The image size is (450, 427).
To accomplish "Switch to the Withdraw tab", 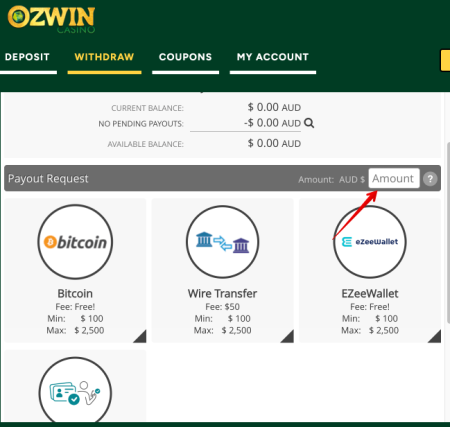I will click(x=104, y=57).
